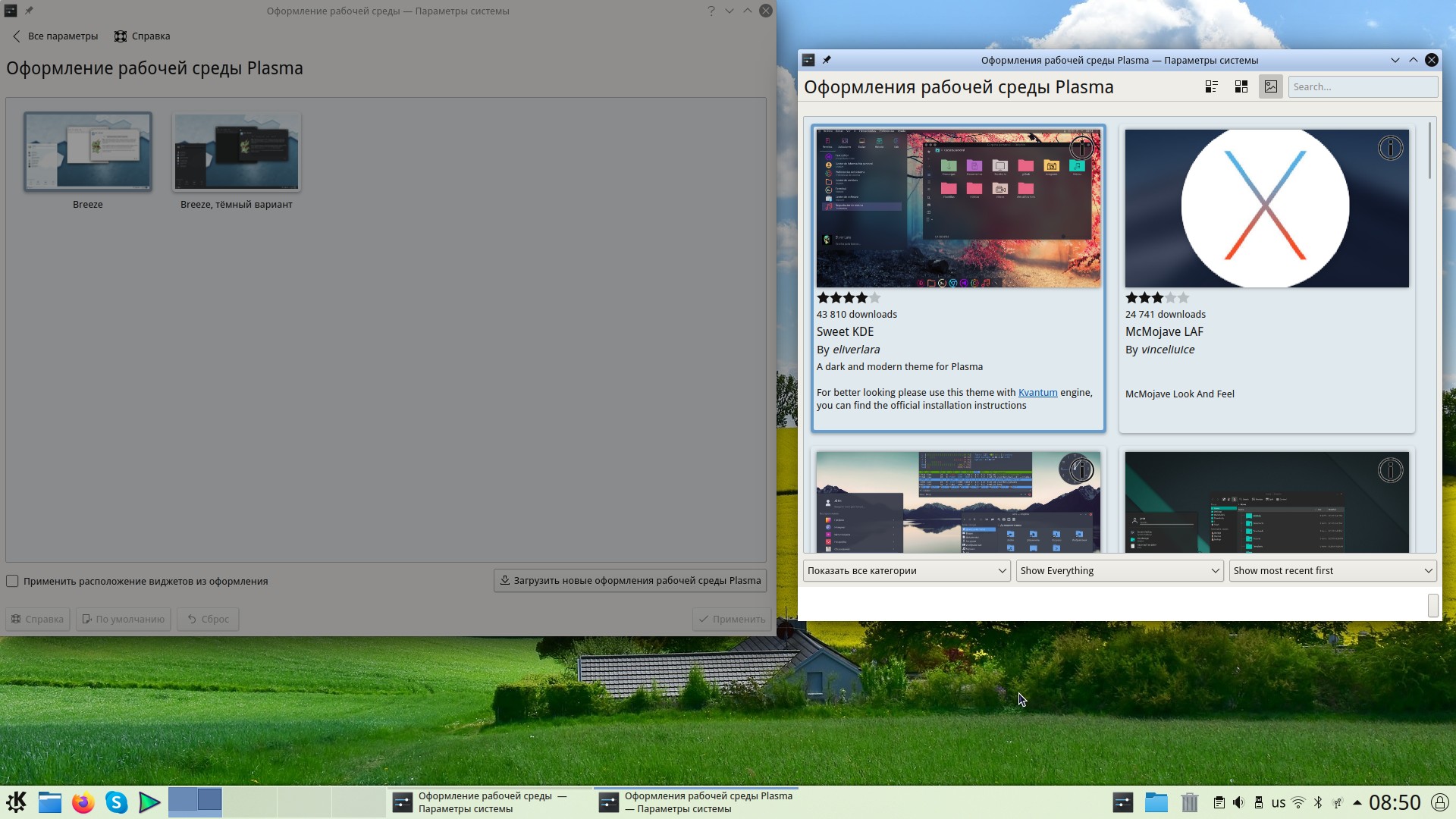Switch to list view mode icon

(1211, 86)
